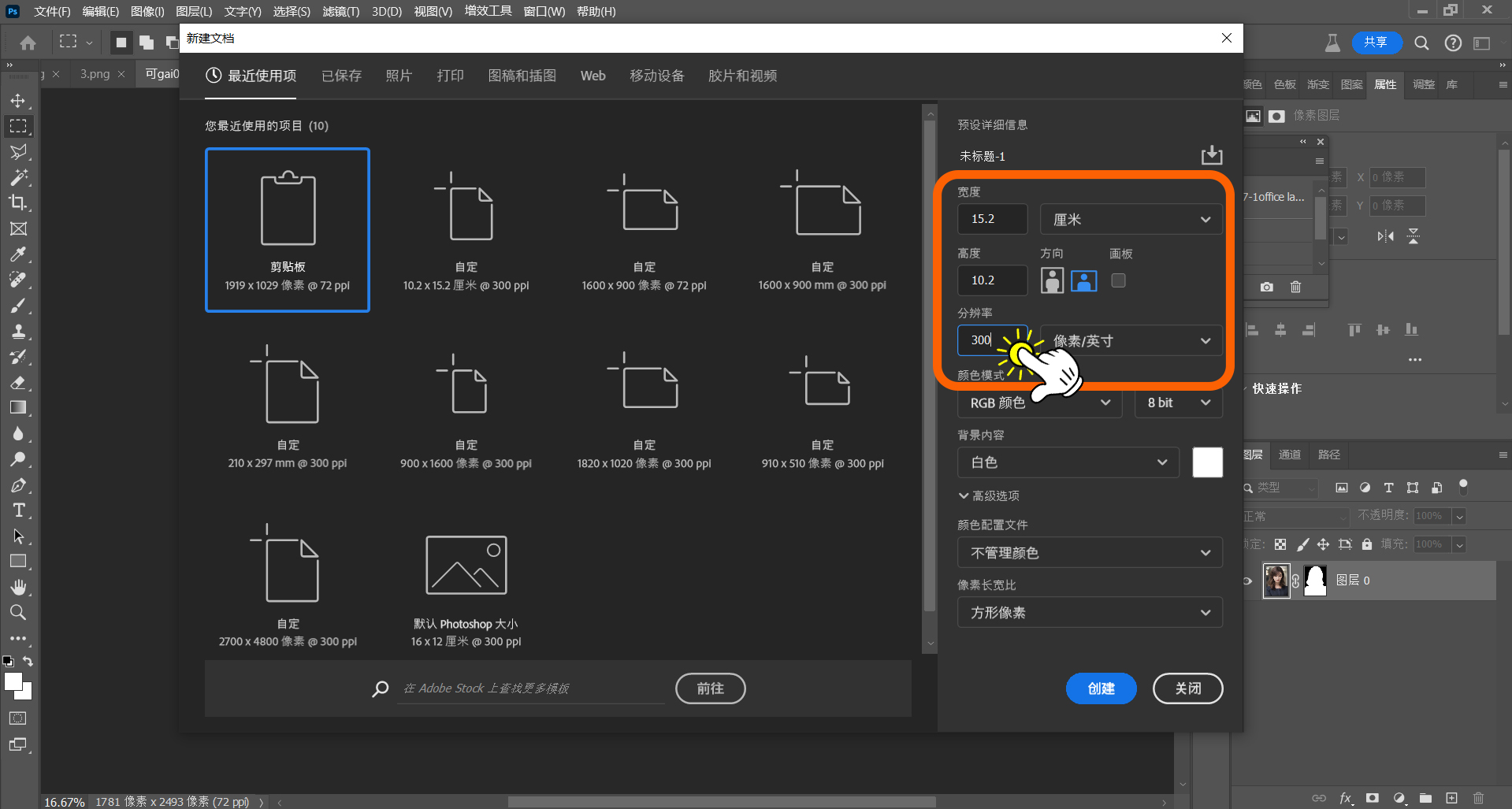The image size is (1512, 809).
Task: Open the width unit 厘米 dropdown
Action: click(x=1131, y=219)
